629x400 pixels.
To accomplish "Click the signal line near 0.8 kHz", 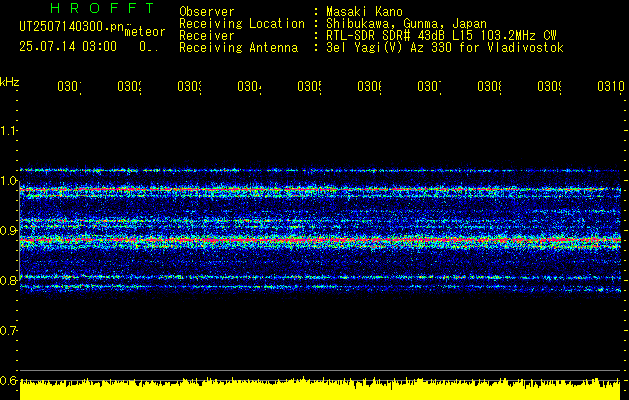I will [320, 277].
